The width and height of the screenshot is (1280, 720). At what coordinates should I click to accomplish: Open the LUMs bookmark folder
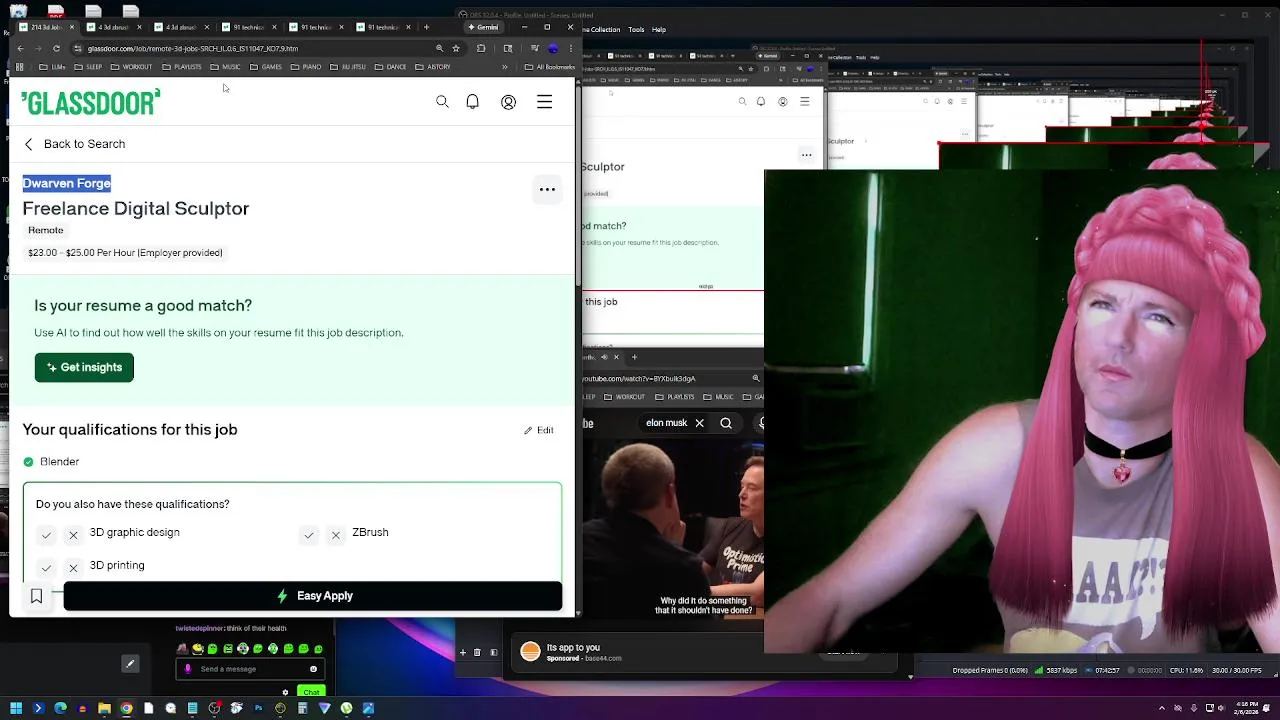53,67
